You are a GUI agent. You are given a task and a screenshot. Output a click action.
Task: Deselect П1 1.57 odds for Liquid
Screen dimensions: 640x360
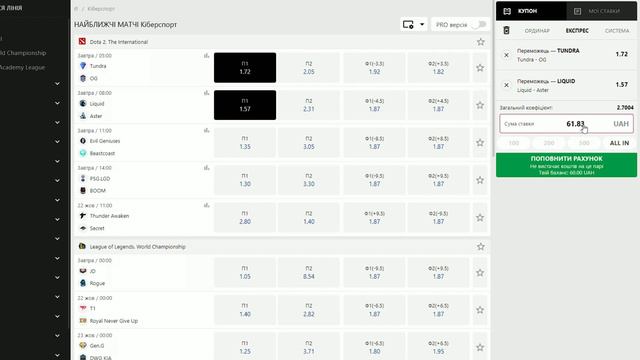pos(245,105)
